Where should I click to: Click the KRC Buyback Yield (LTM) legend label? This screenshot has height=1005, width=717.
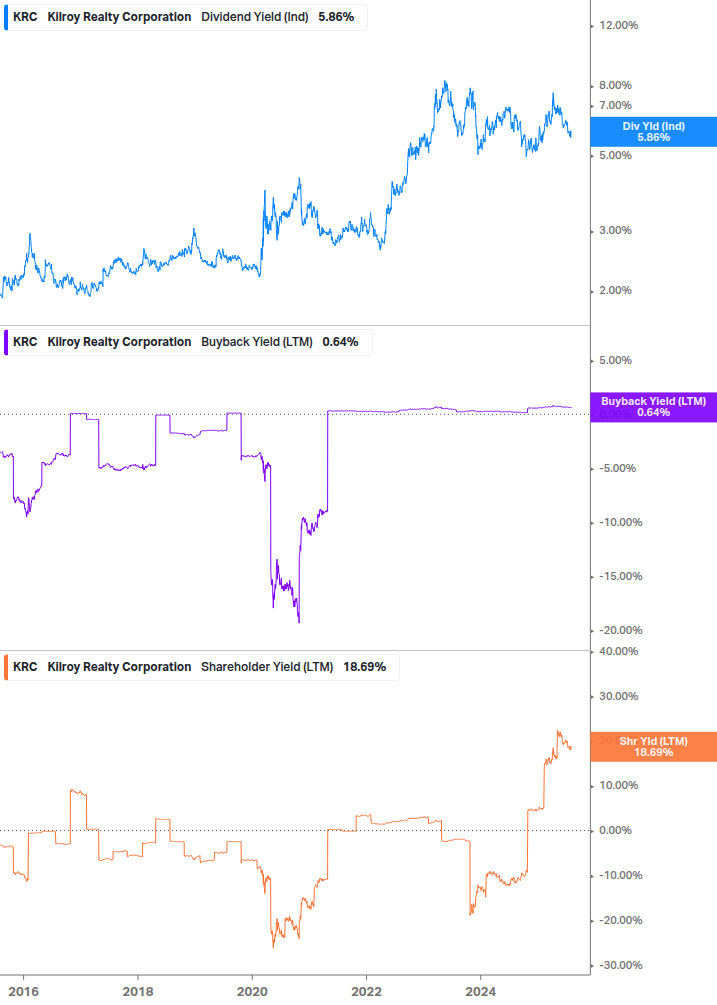(187, 342)
